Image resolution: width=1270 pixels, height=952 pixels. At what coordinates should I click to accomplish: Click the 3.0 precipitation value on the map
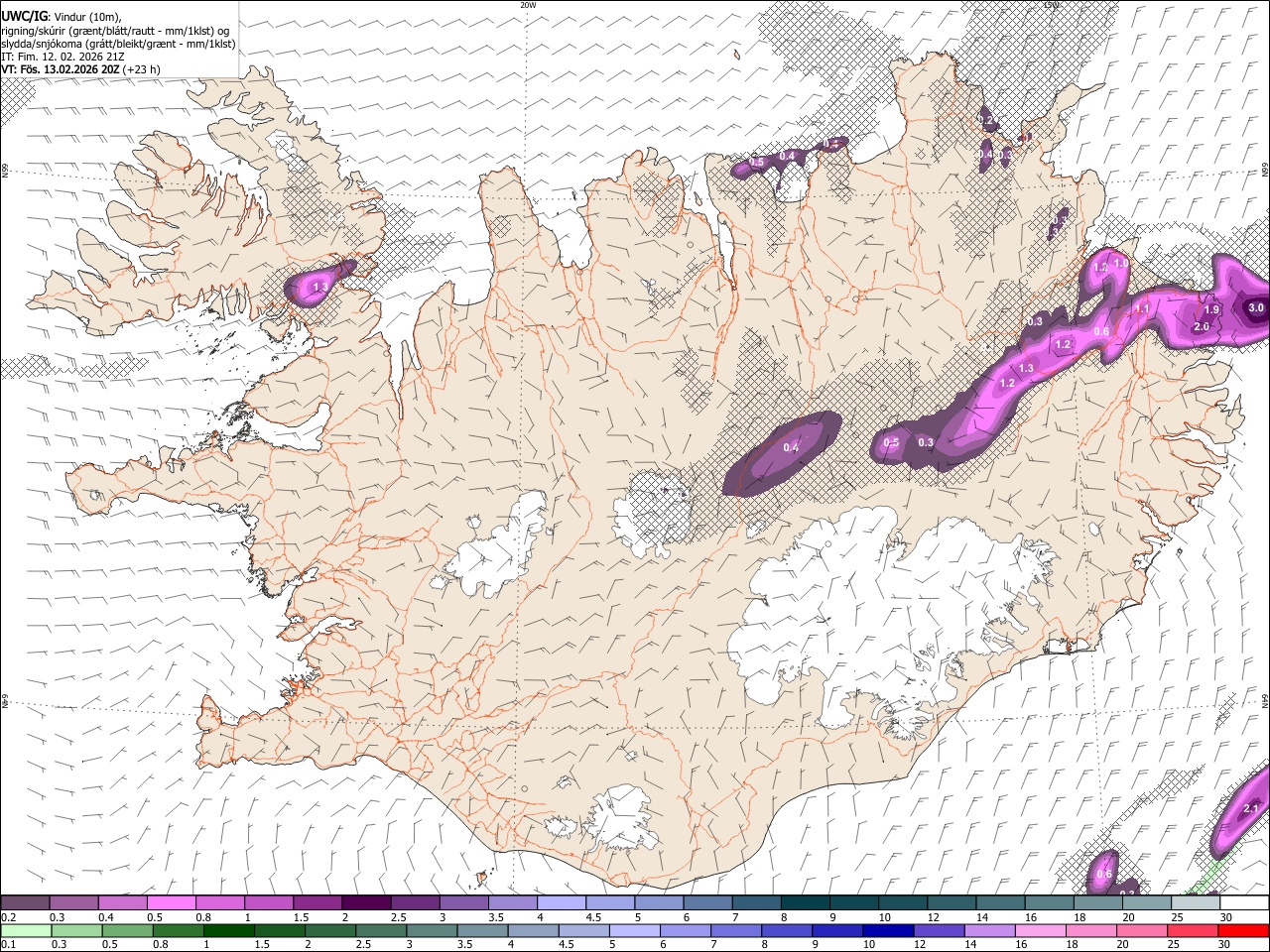coord(1256,307)
